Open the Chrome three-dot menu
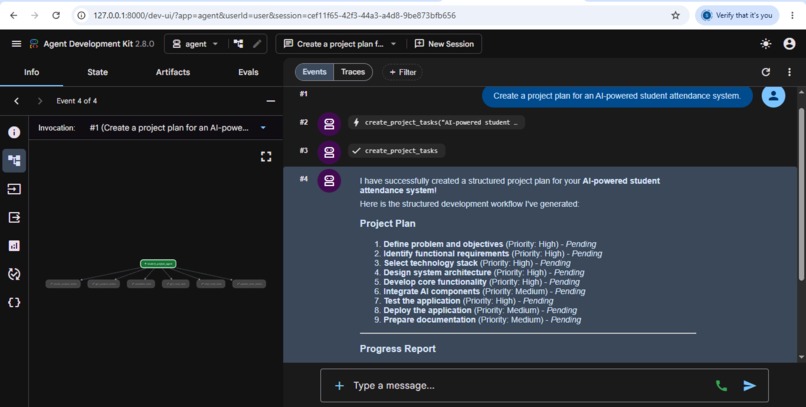 click(x=792, y=15)
